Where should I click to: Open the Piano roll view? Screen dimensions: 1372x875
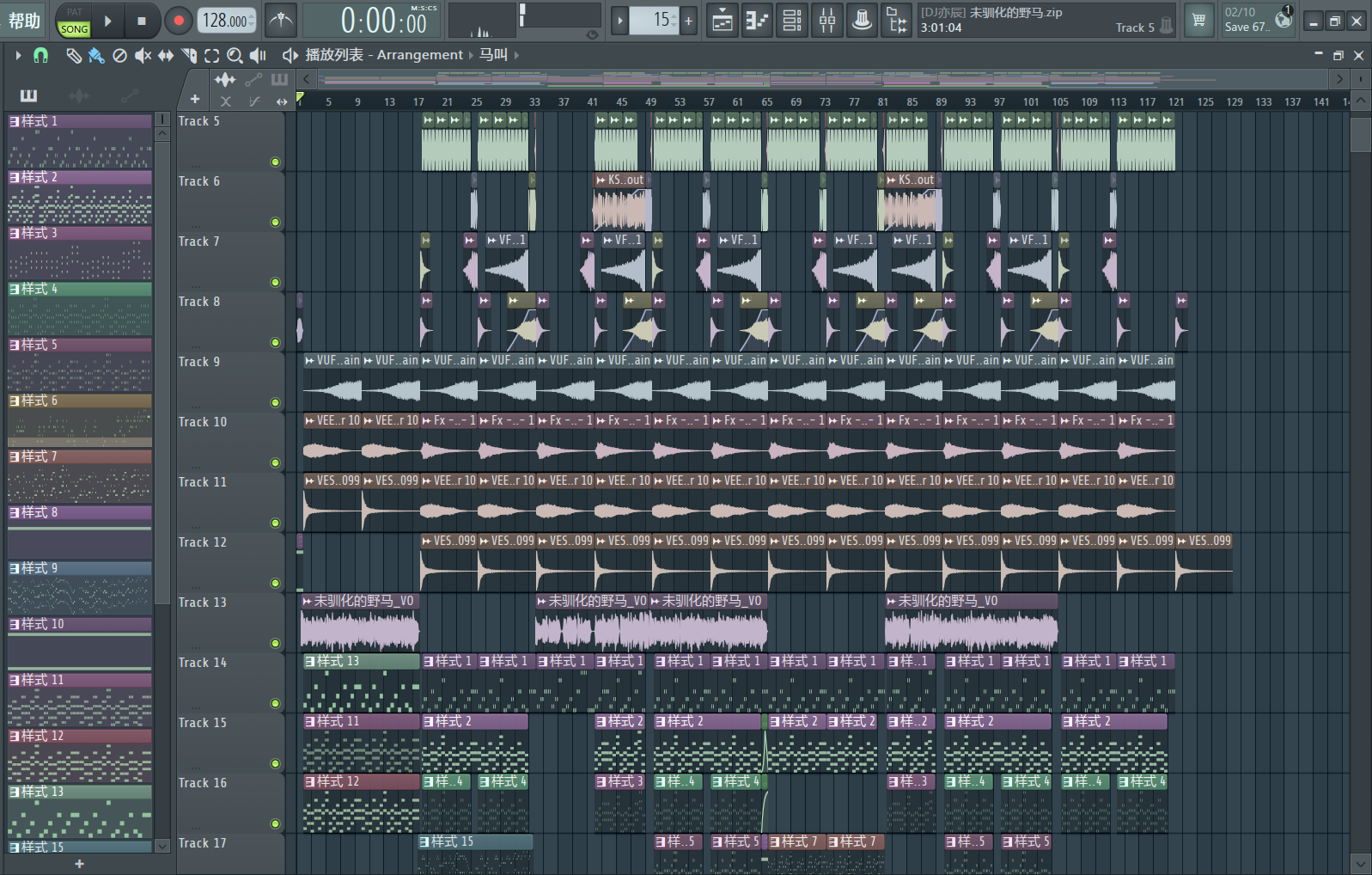click(x=757, y=21)
